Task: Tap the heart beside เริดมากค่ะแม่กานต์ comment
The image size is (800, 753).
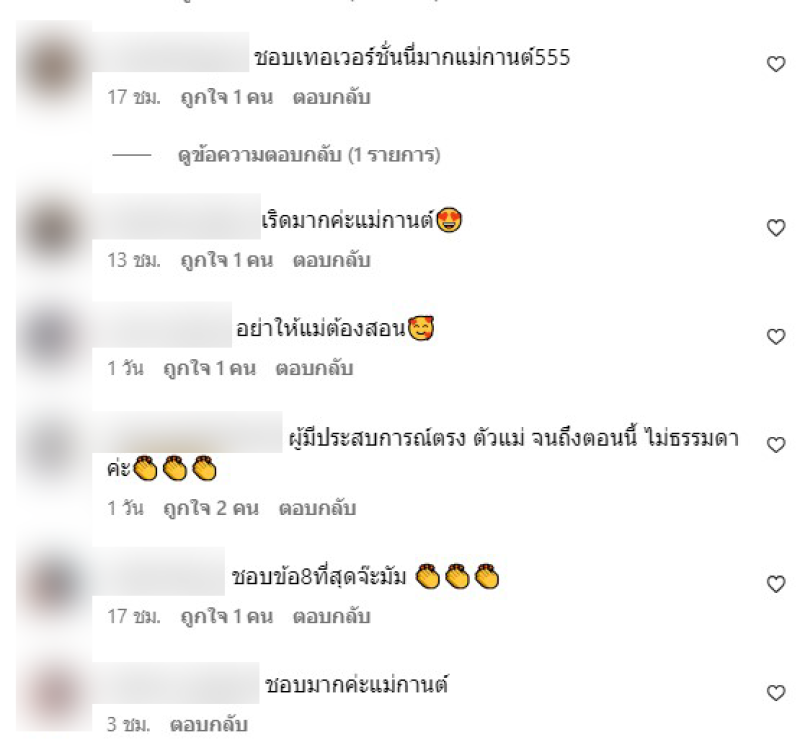Action: coord(776,228)
